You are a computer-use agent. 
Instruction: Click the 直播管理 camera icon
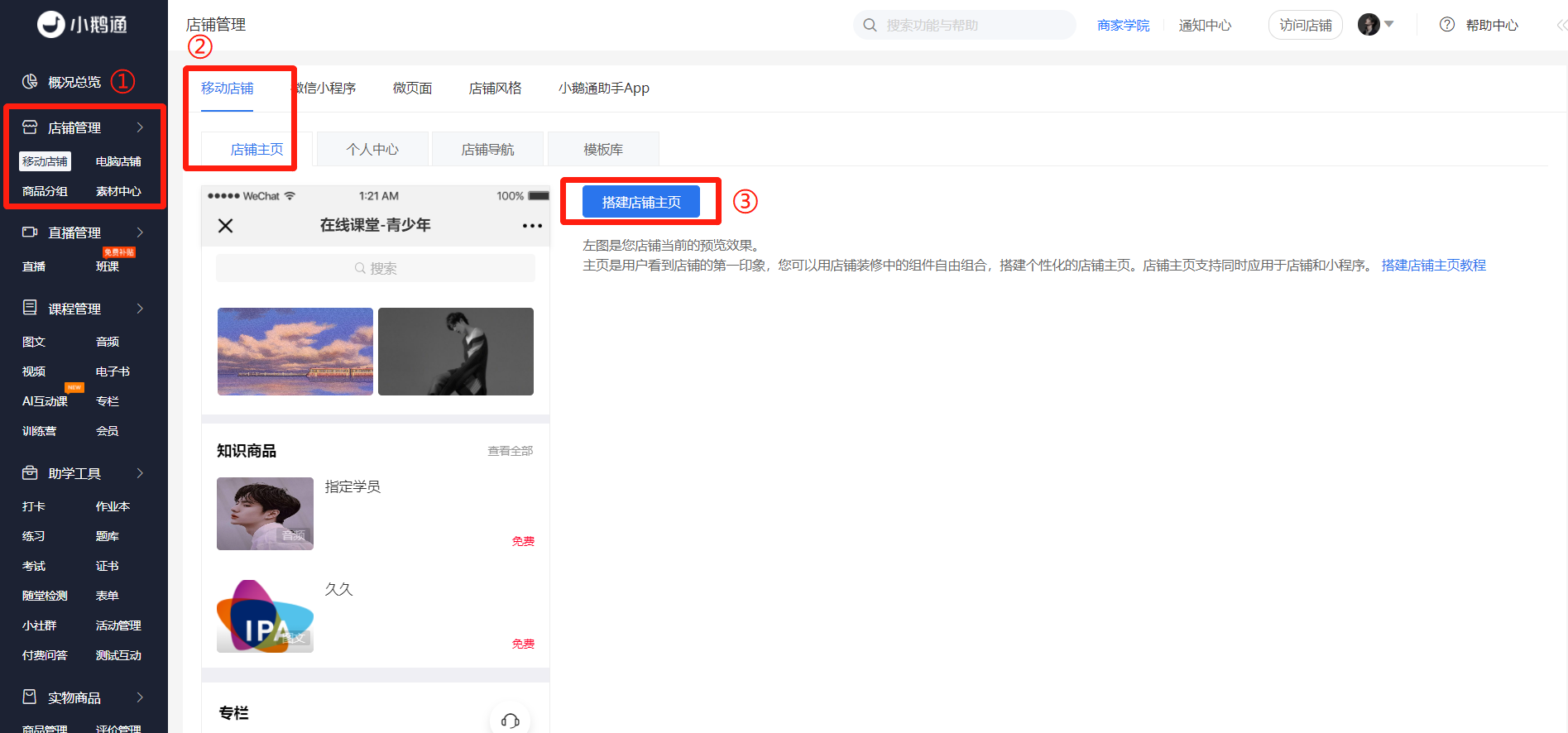click(x=30, y=232)
